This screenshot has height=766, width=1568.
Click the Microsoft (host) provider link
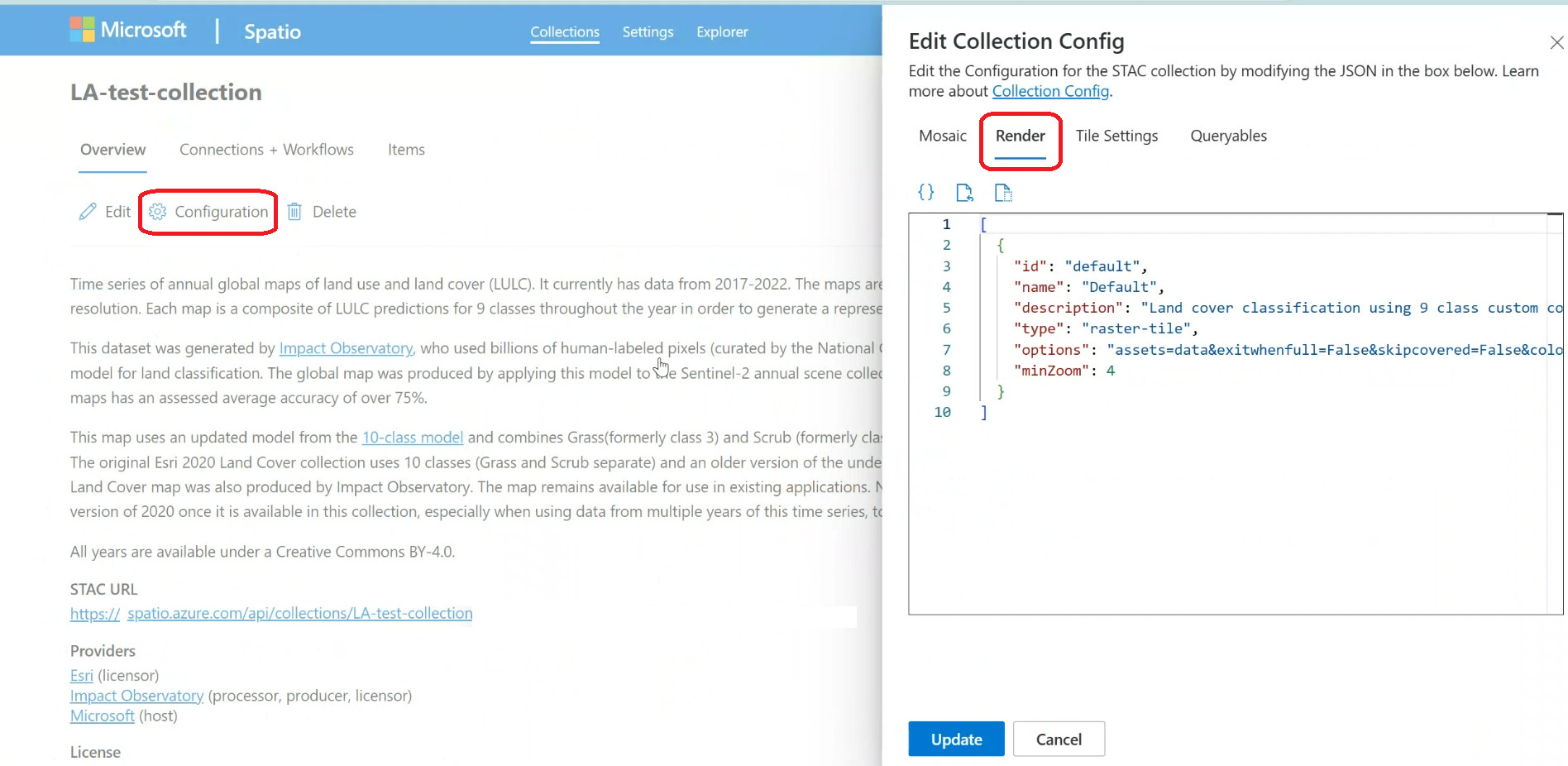tap(102, 716)
